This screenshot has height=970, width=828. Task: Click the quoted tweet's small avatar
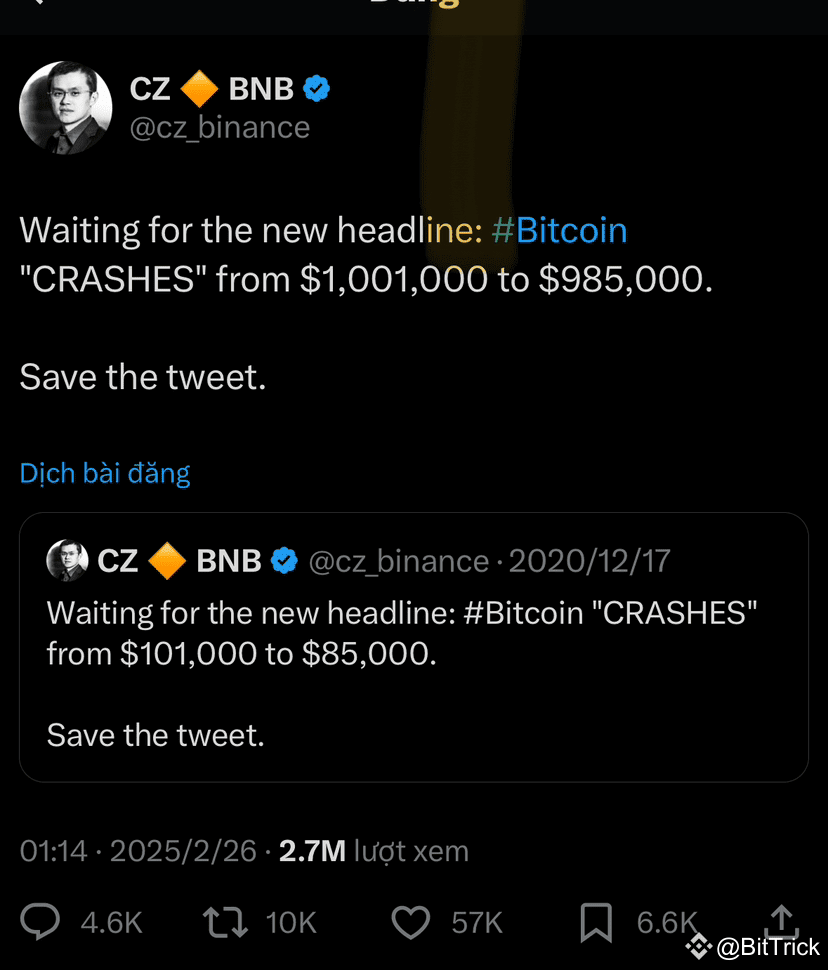(x=65, y=561)
